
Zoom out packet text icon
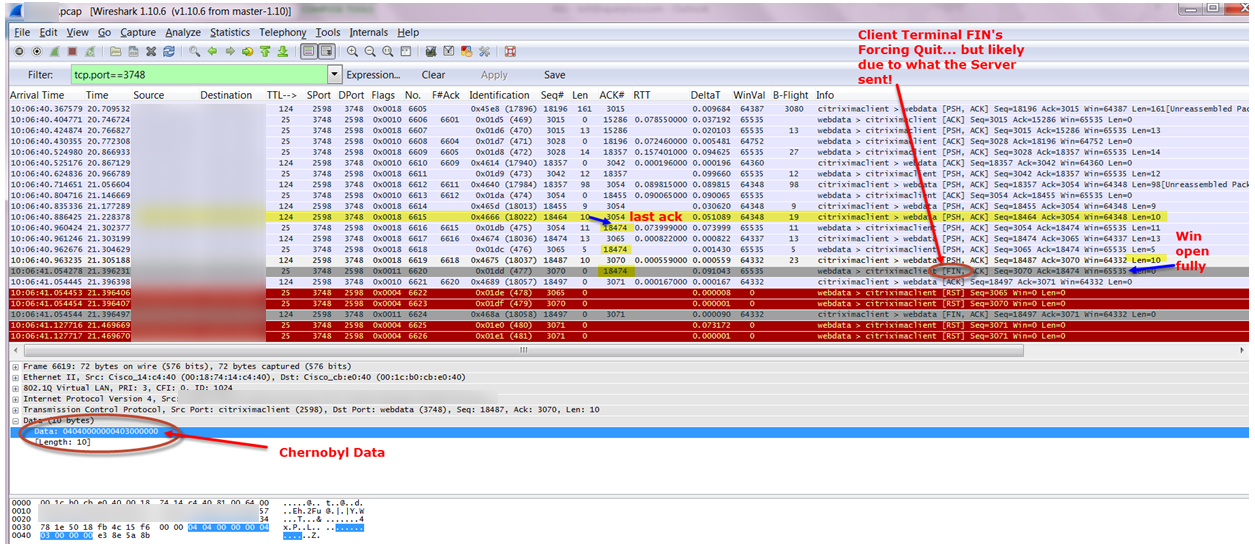(x=370, y=51)
